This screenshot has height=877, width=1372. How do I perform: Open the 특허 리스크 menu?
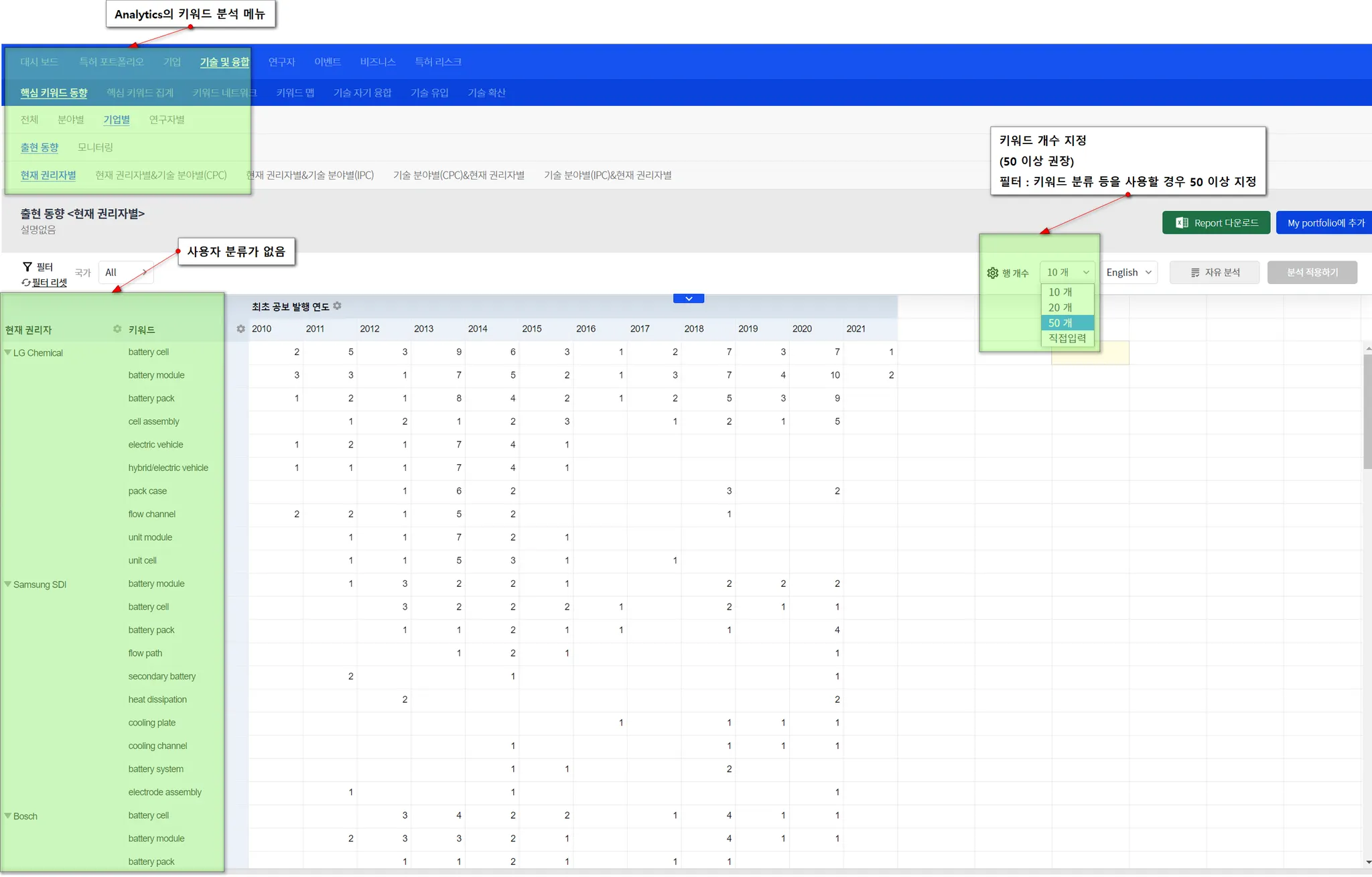[437, 62]
